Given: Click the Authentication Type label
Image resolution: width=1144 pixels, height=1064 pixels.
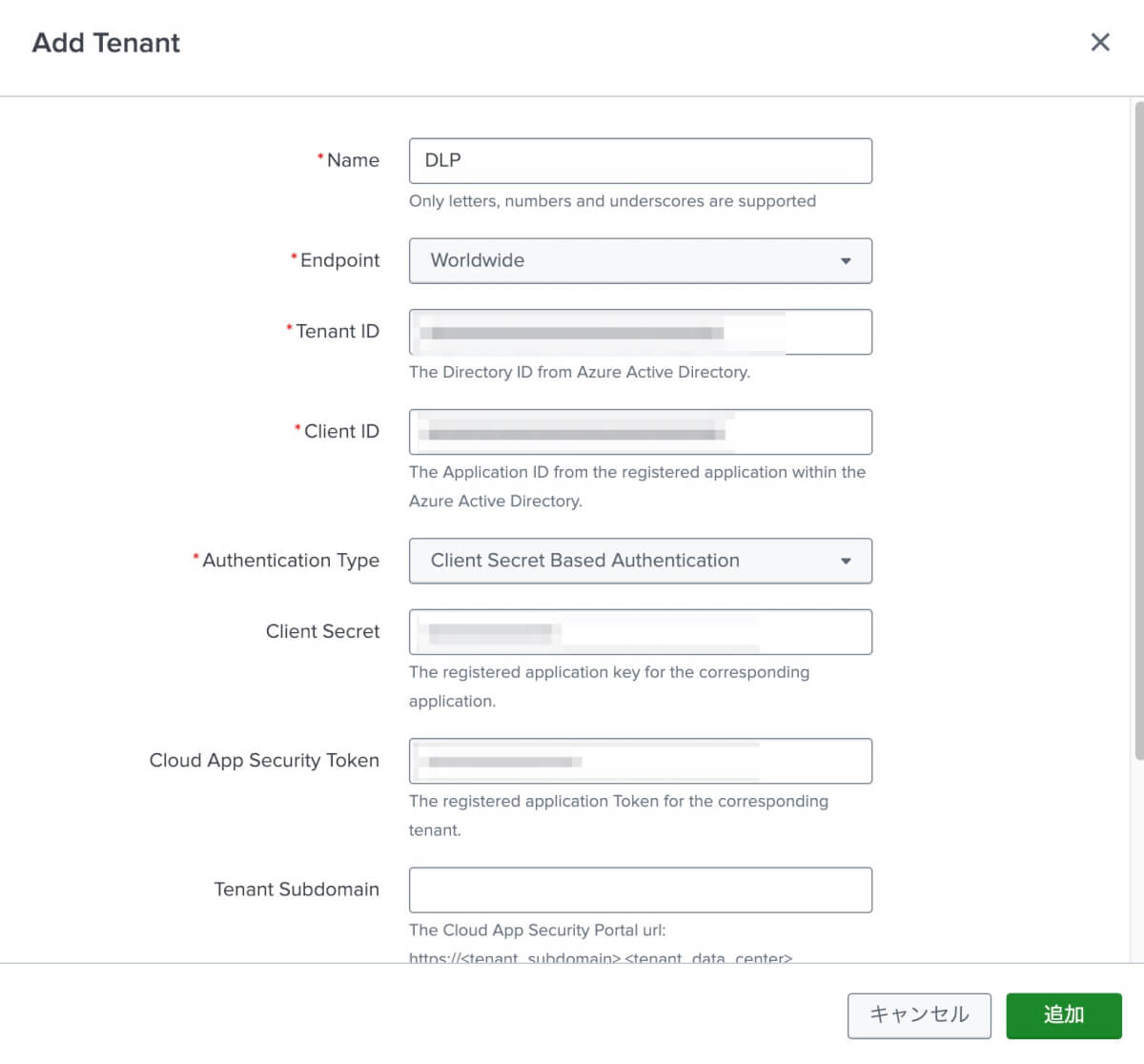Looking at the screenshot, I should click(290, 561).
